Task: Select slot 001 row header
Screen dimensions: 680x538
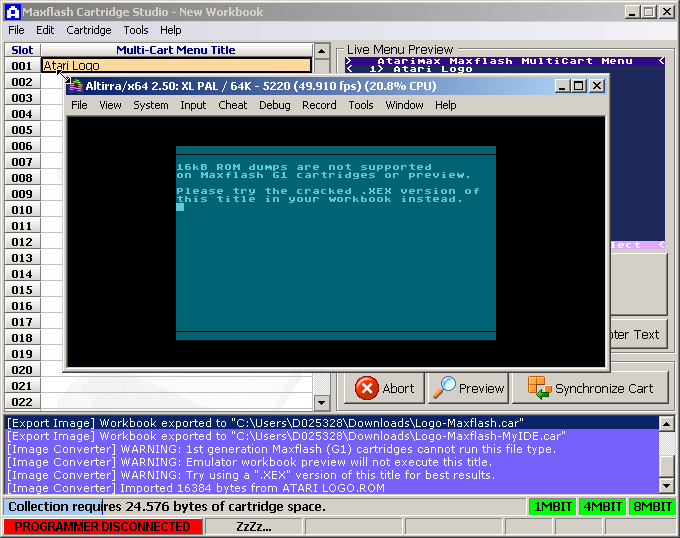Action: 22,66
